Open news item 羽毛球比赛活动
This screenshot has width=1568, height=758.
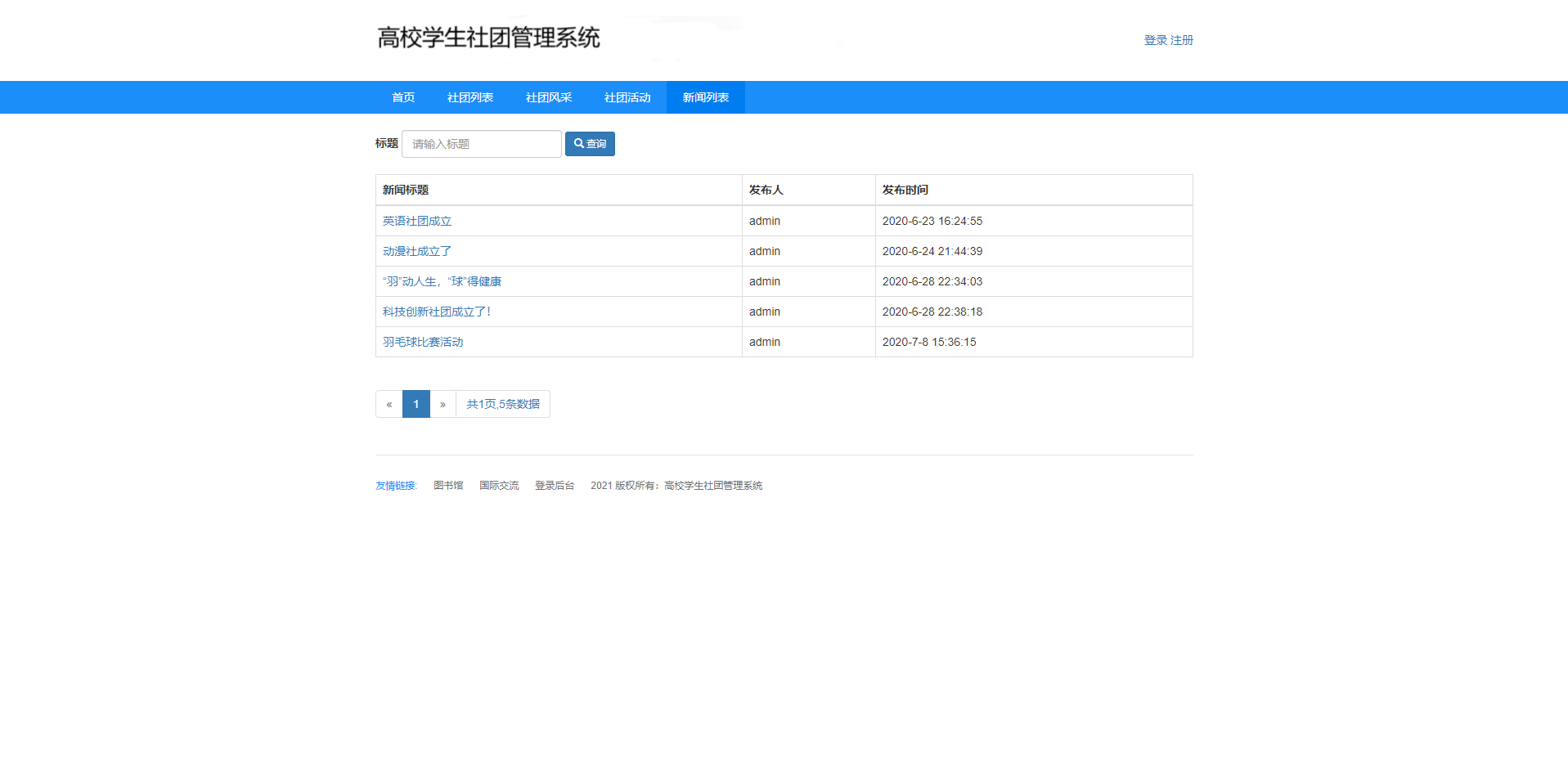[x=423, y=342]
